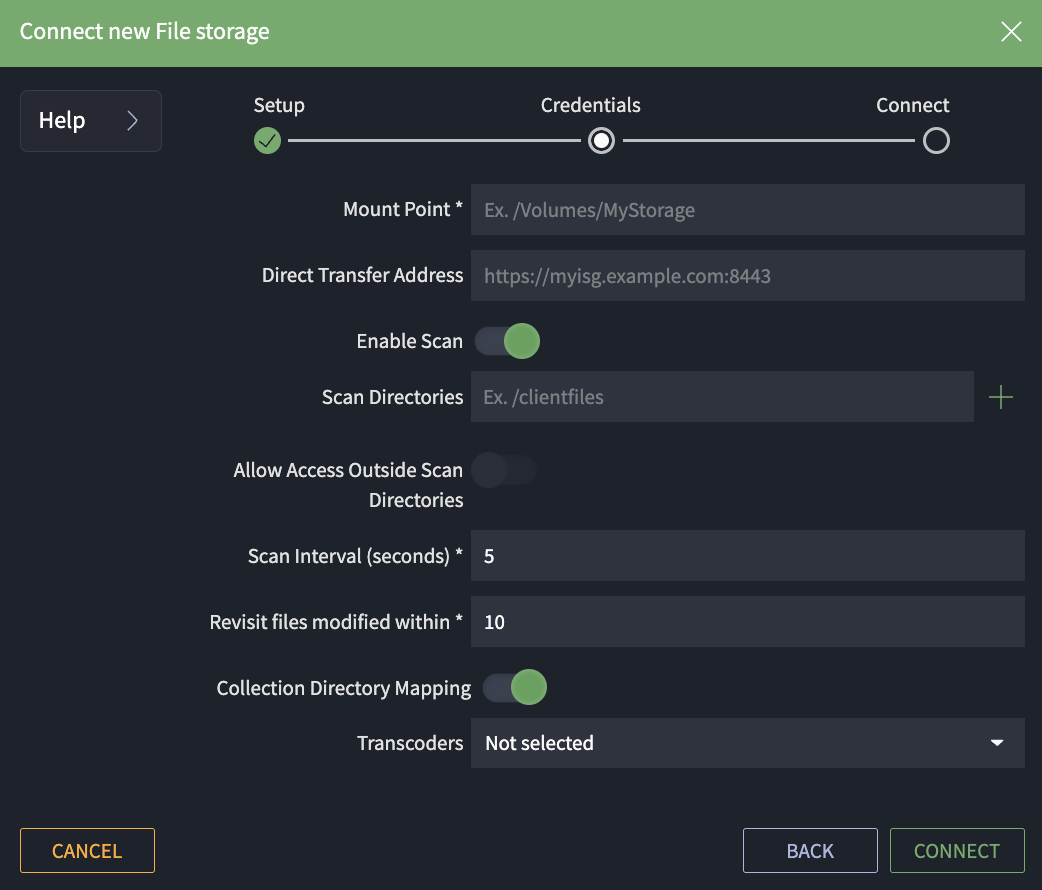Viewport: 1042px width, 890px height.
Task: Expand the Help panel
Action: [90, 120]
